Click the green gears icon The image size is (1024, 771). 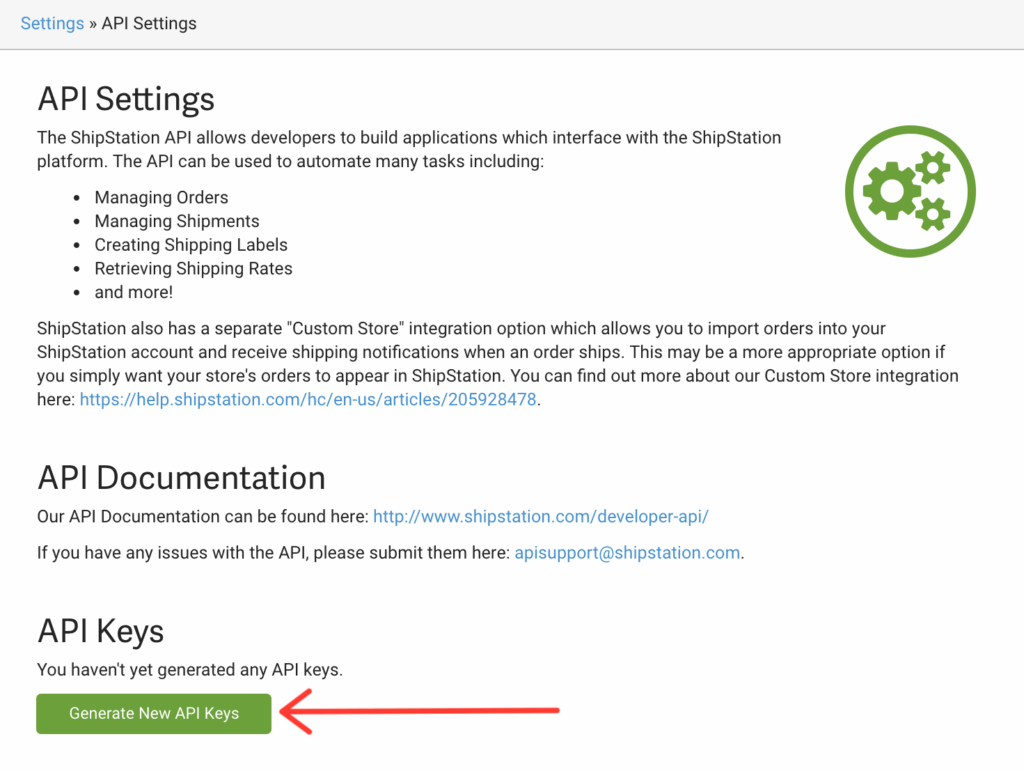coord(910,190)
